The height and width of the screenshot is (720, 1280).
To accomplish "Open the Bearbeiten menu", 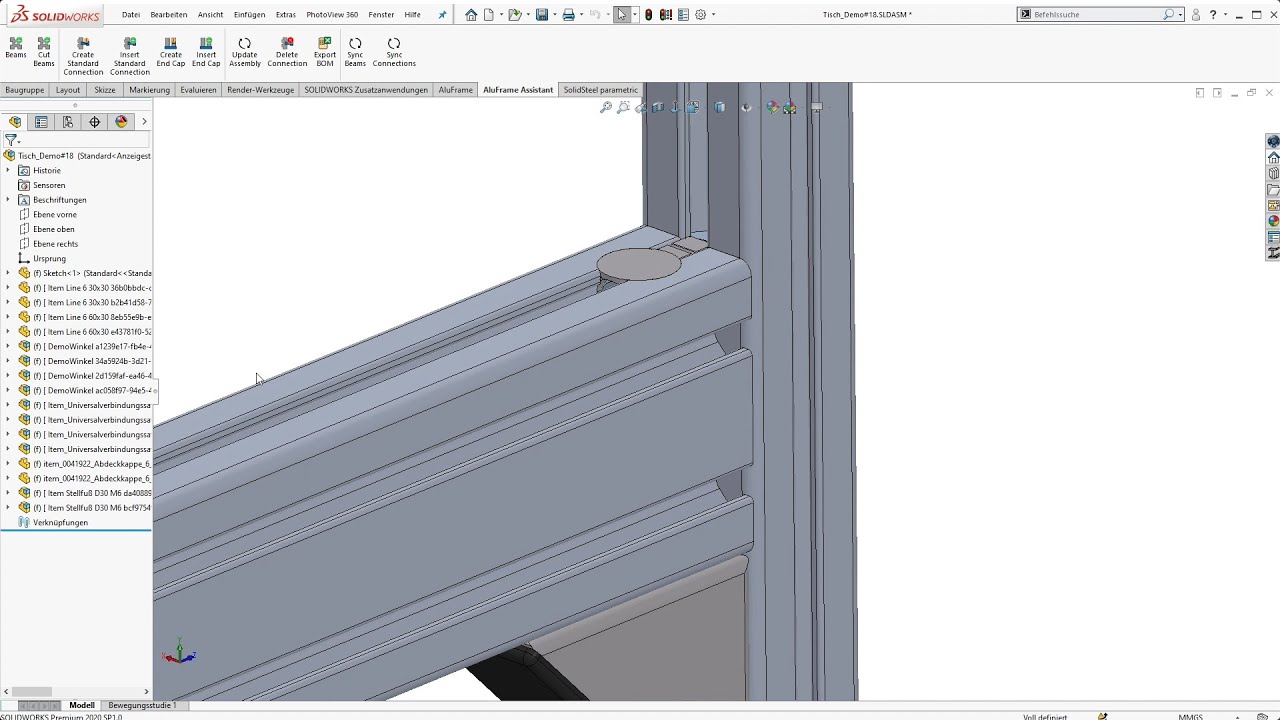I will point(169,15).
